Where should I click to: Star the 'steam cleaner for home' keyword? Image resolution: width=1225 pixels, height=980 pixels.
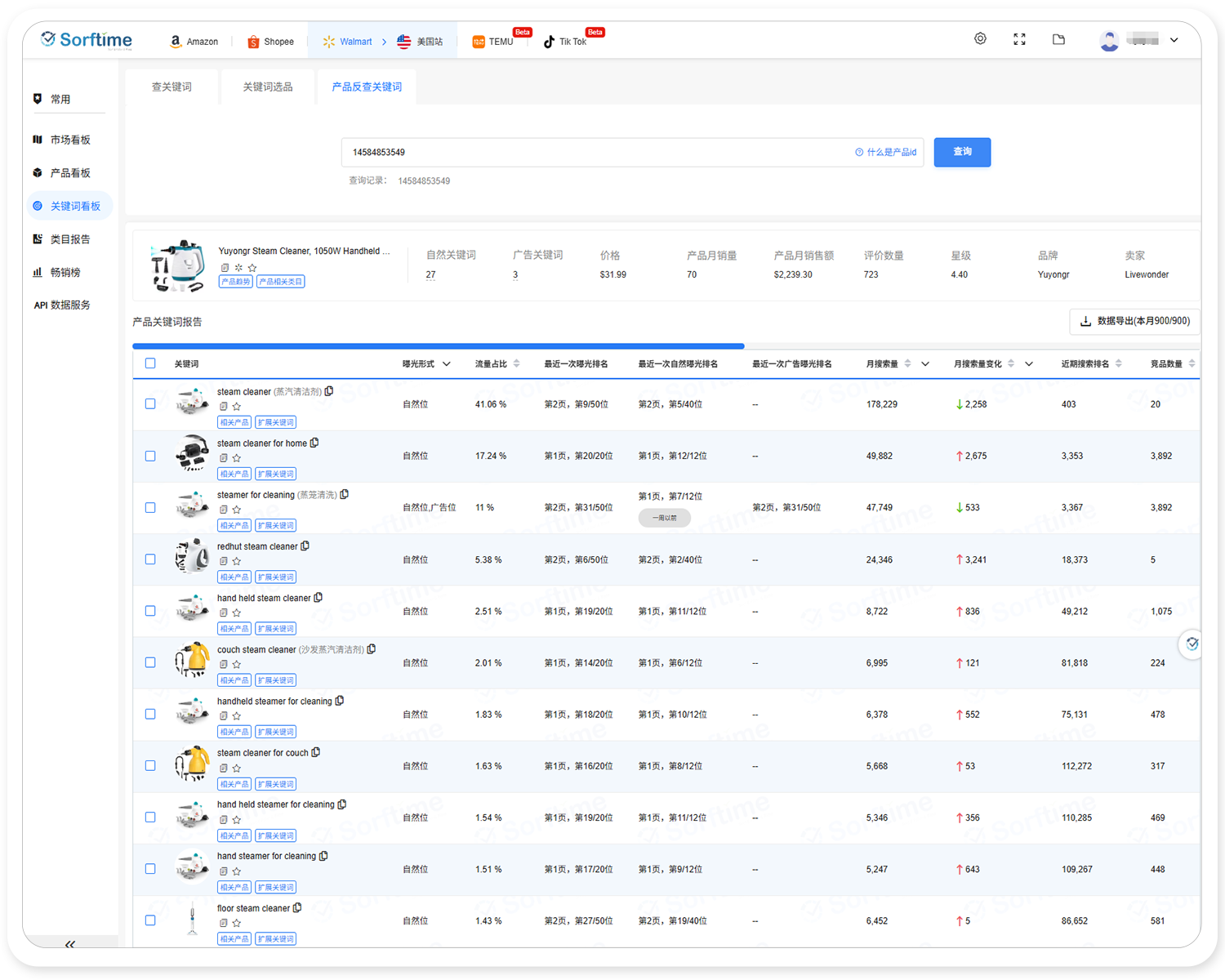tap(237, 458)
